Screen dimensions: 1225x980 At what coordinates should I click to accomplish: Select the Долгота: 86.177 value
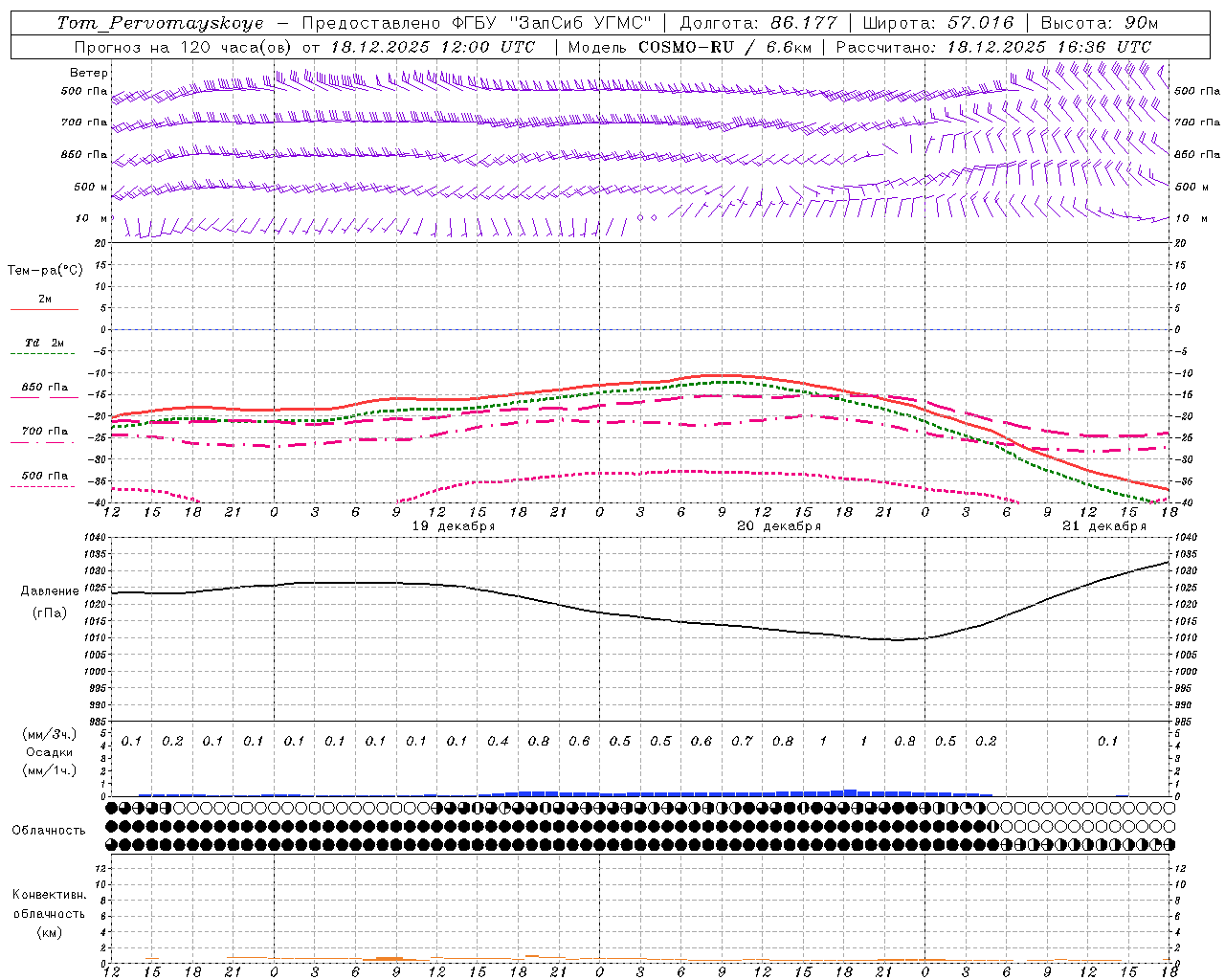click(x=758, y=23)
